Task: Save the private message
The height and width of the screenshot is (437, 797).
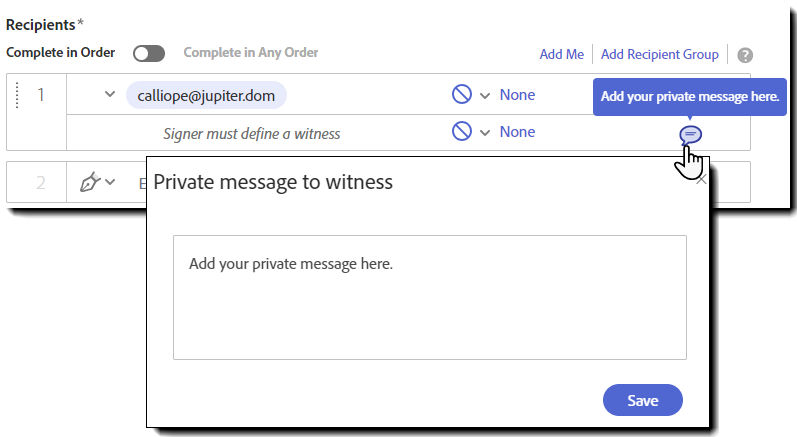Action: click(642, 400)
